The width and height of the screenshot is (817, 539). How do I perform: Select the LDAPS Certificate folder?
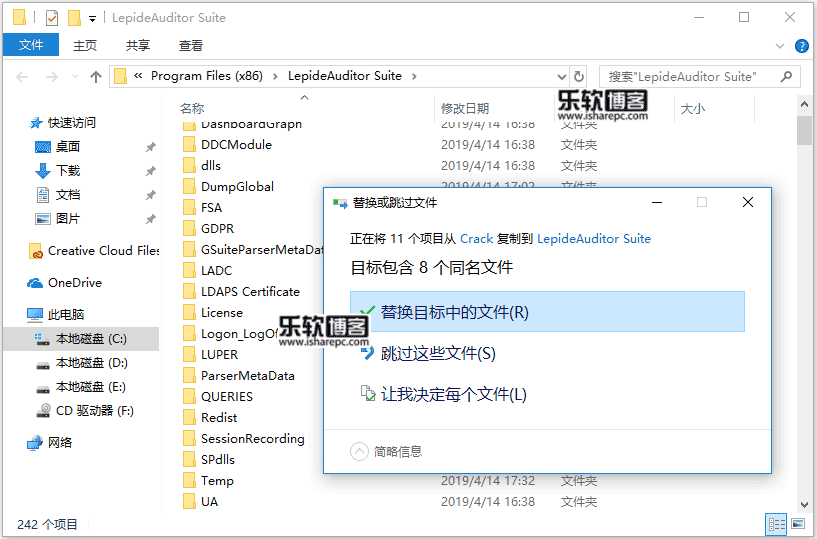[x=241, y=291]
